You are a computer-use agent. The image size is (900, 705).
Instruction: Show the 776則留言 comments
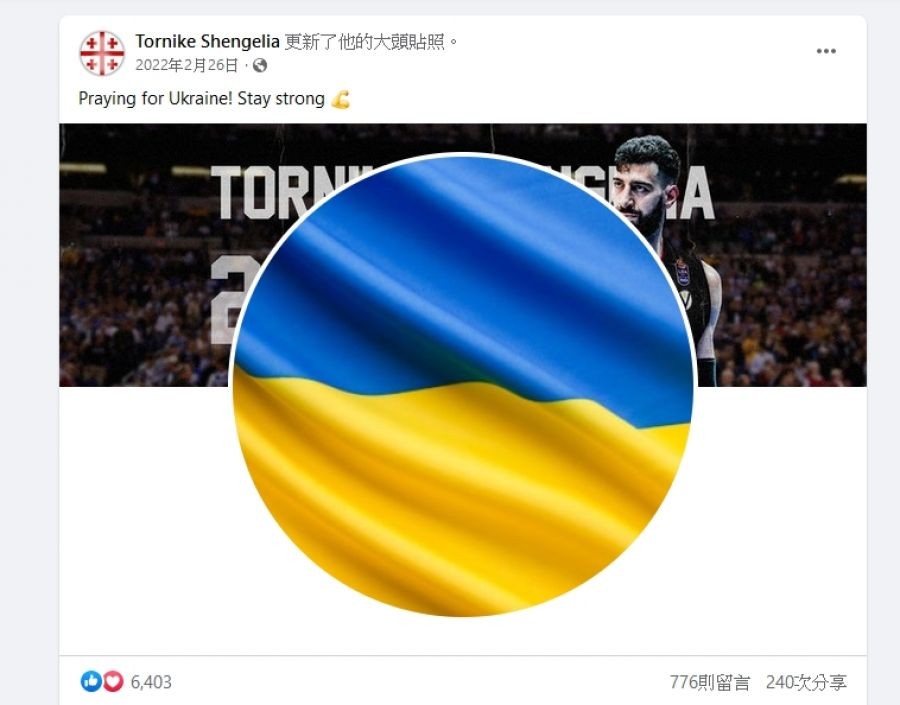[709, 682]
